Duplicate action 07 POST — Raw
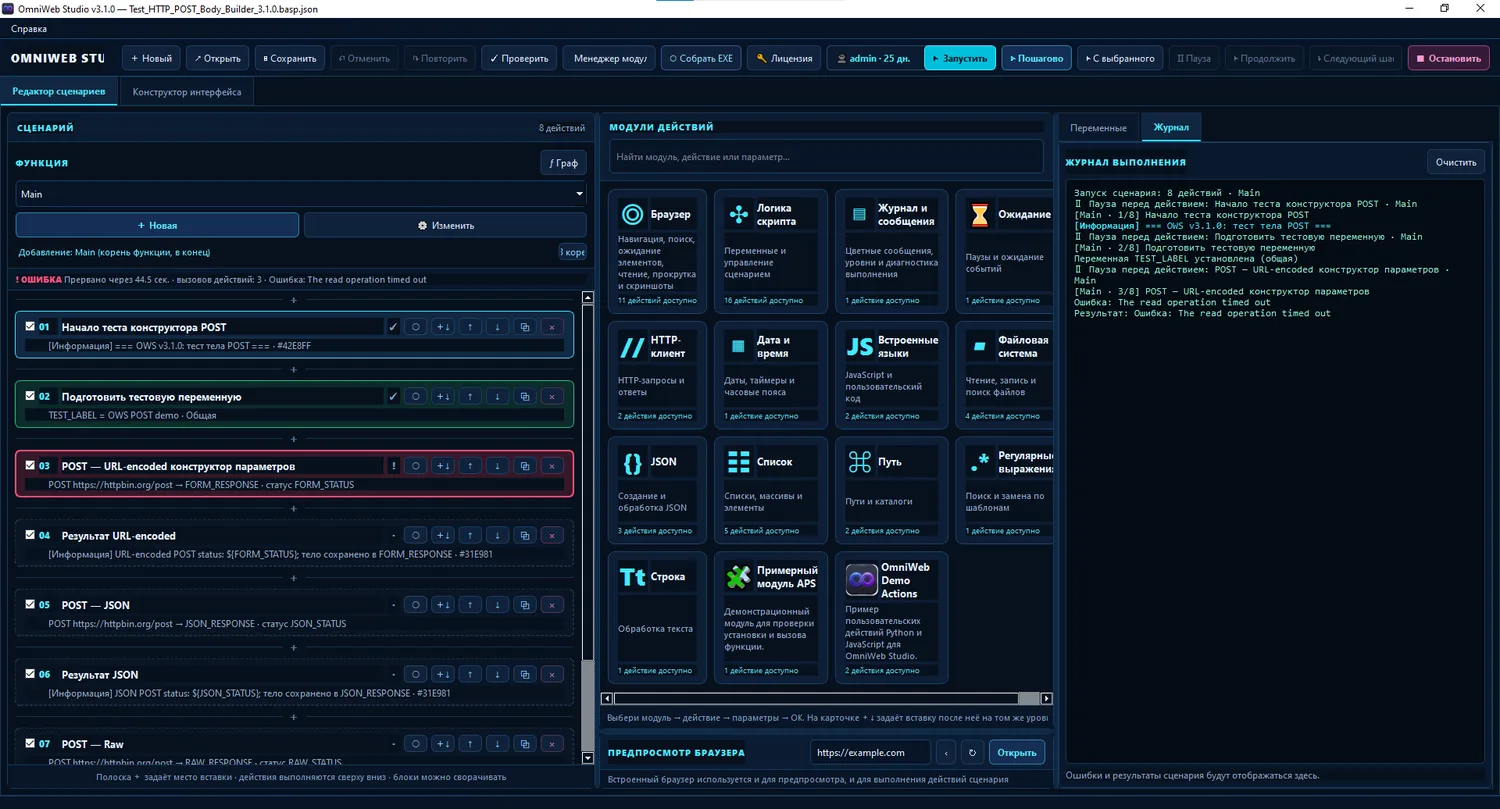The width and height of the screenshot is (1500, 809). (x=525, y=744)
